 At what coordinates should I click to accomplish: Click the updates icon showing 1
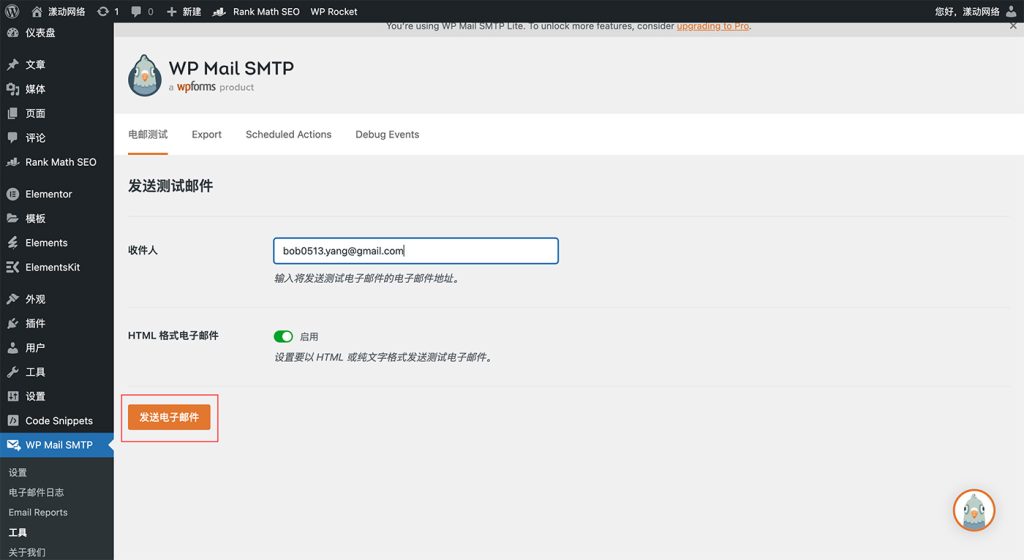point(103,11)
